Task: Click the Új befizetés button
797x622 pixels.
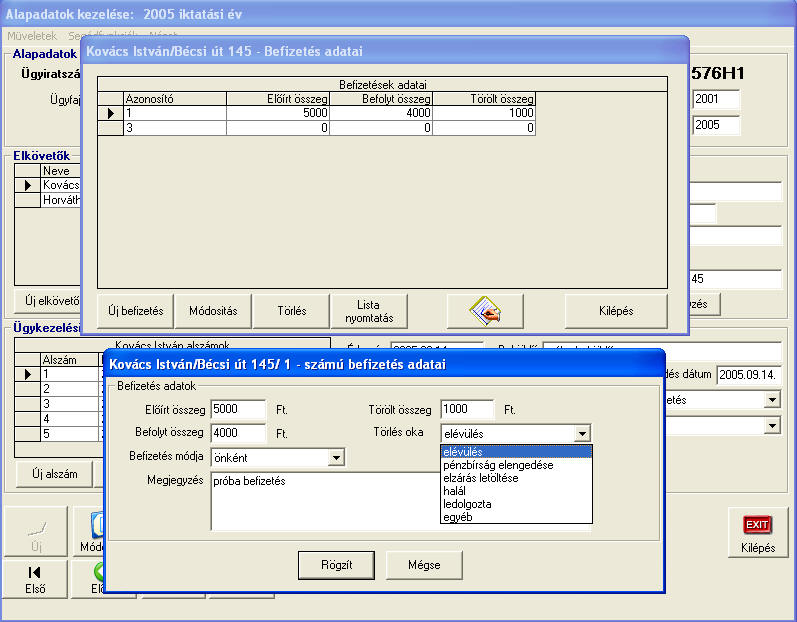Action: point(136,311)
